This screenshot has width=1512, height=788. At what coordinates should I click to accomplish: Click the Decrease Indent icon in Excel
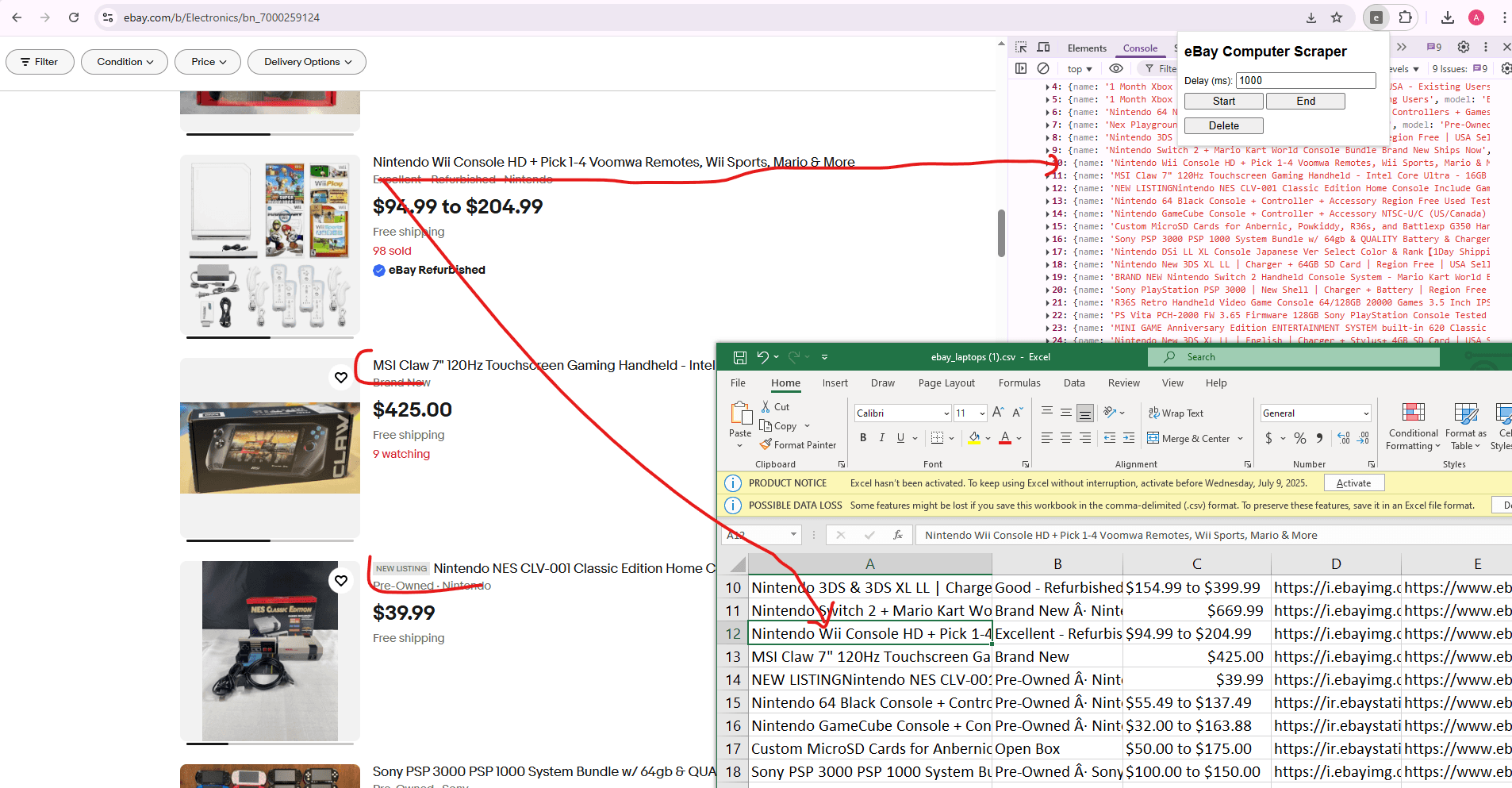point(1110,438)
